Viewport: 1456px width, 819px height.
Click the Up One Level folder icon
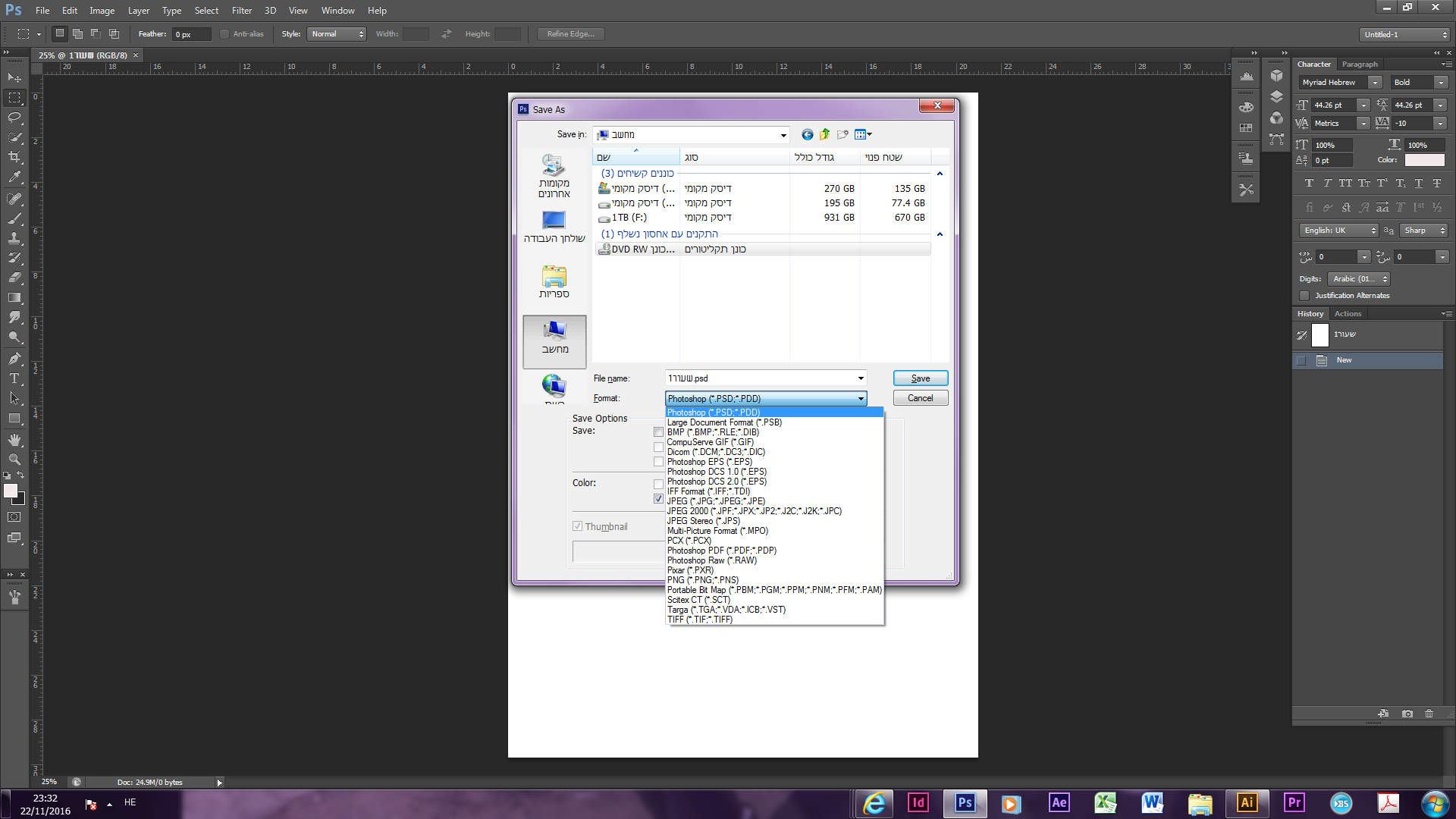point(824,134)
